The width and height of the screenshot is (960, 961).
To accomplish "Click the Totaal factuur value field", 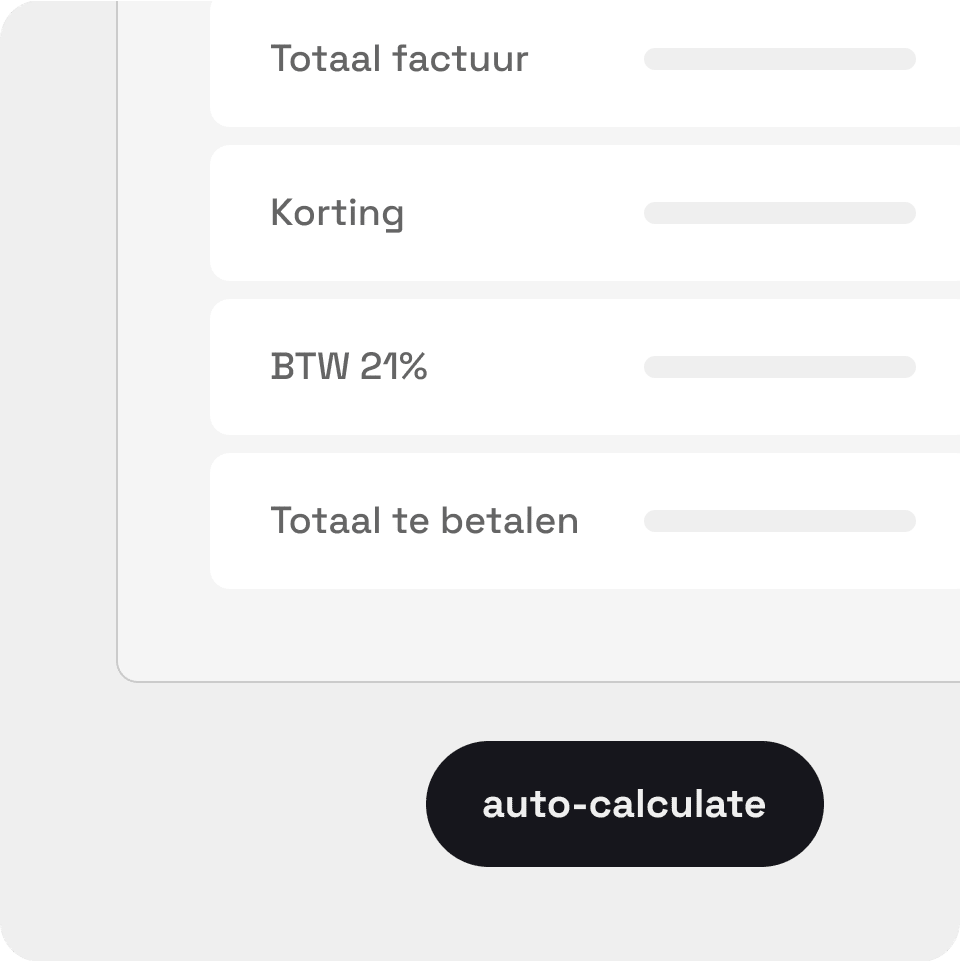I will tap(780, 59).
